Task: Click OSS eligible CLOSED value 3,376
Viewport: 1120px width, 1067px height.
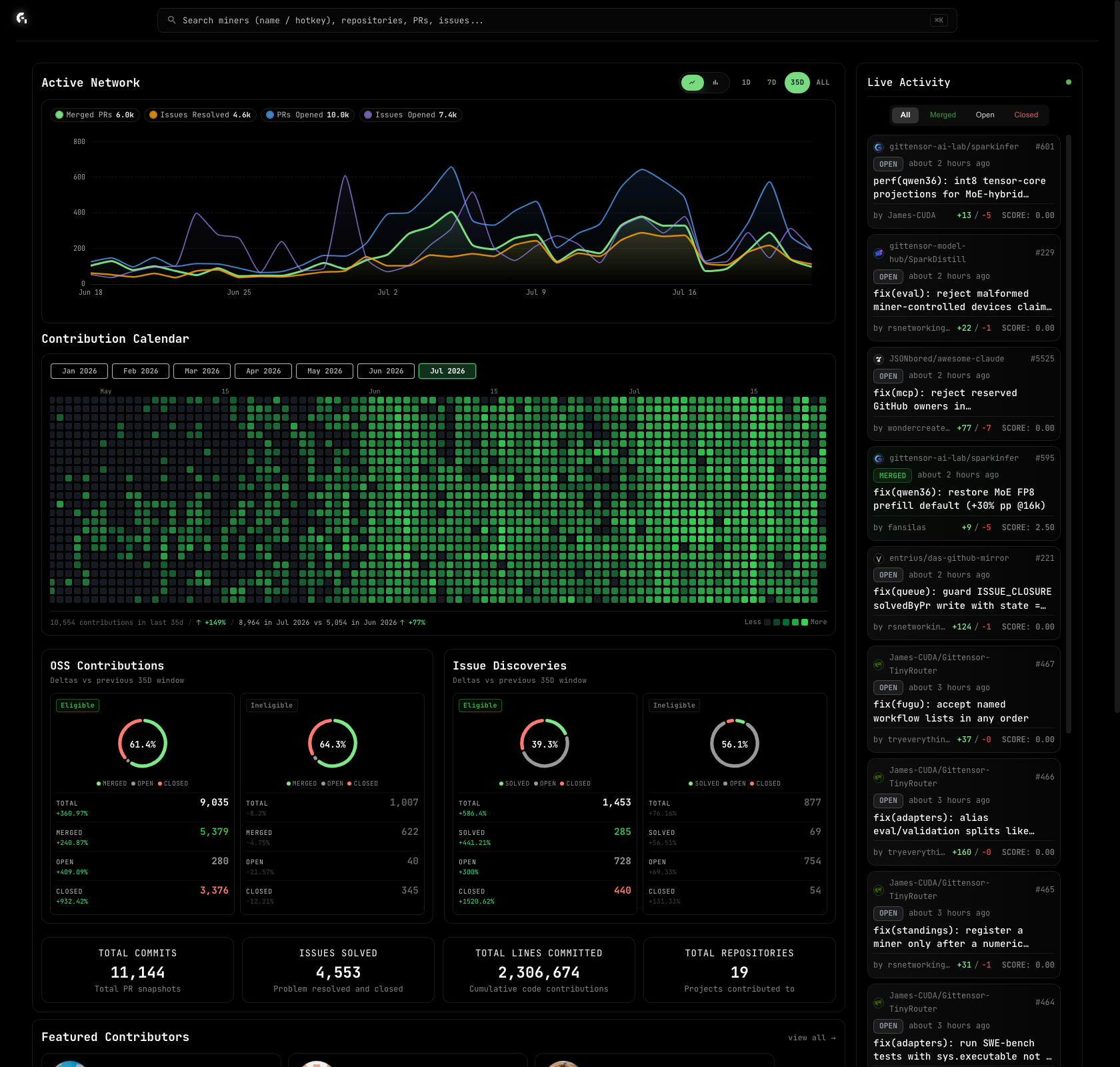Action: [214, 890]
